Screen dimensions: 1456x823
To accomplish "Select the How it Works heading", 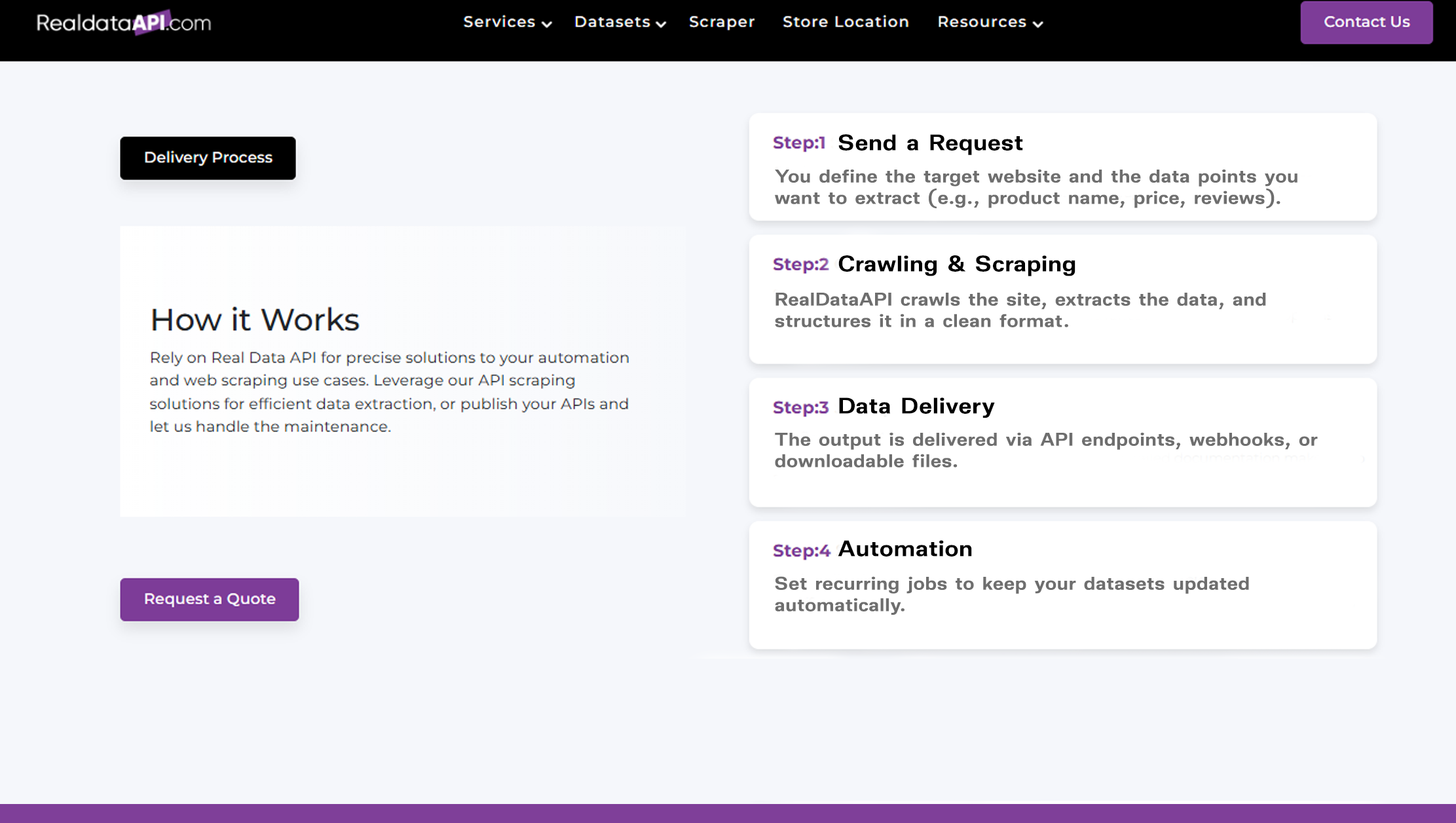I will click(255, 320).
